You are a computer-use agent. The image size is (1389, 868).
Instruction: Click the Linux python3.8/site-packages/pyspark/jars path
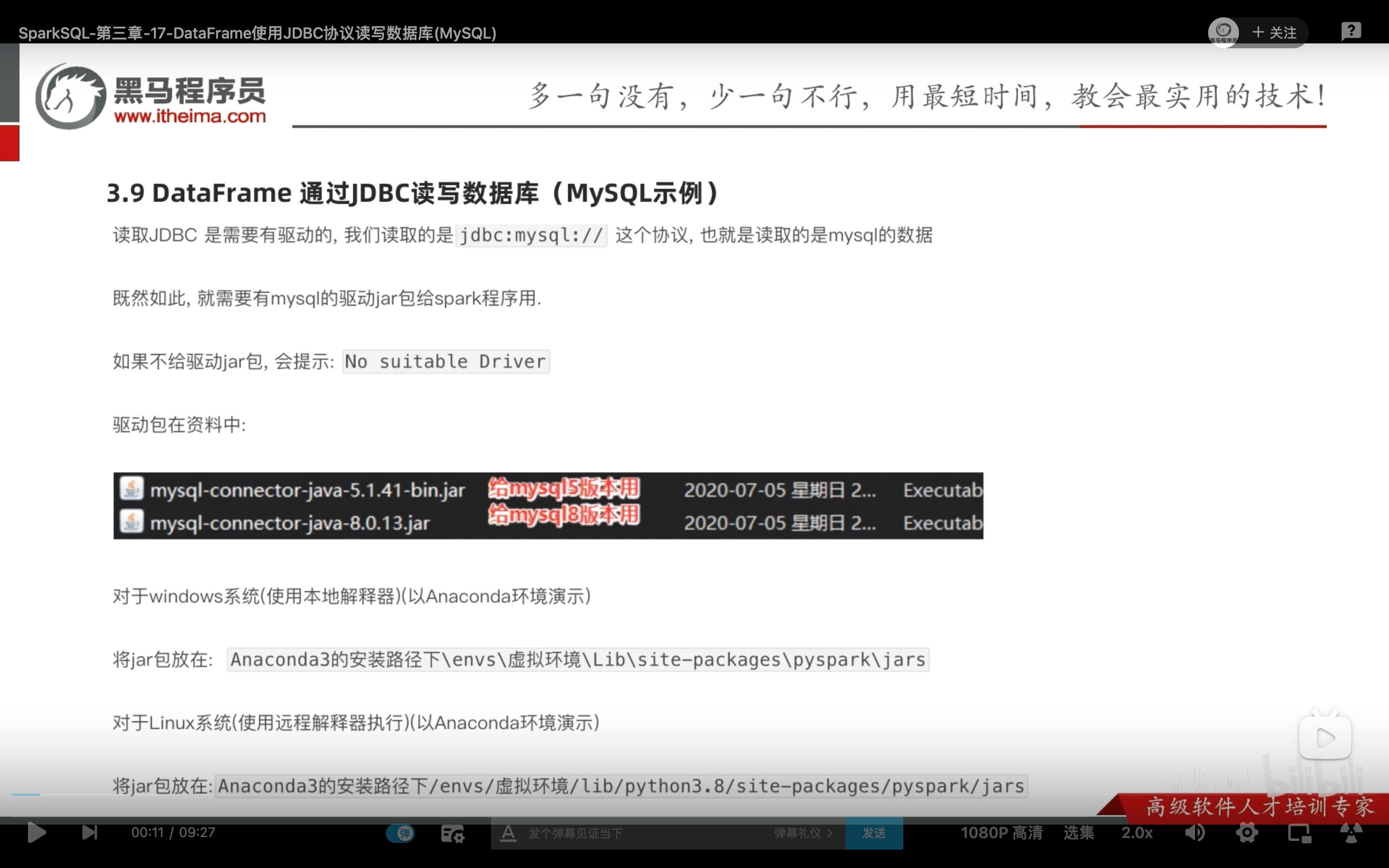click(622, 786)
